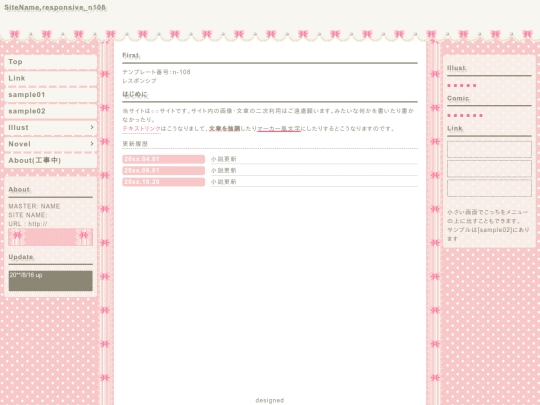Click 小説更新 beside 20xx.04.01
540x405 pixels.
(x=224, y=159)
